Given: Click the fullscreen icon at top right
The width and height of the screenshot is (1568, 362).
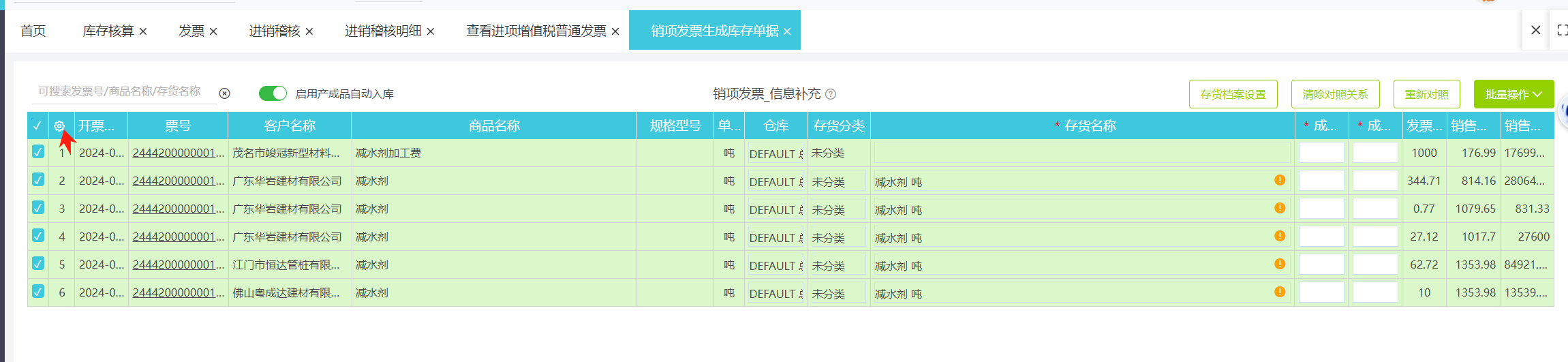Looking at the screenshot, I should tap(1562, 30).
